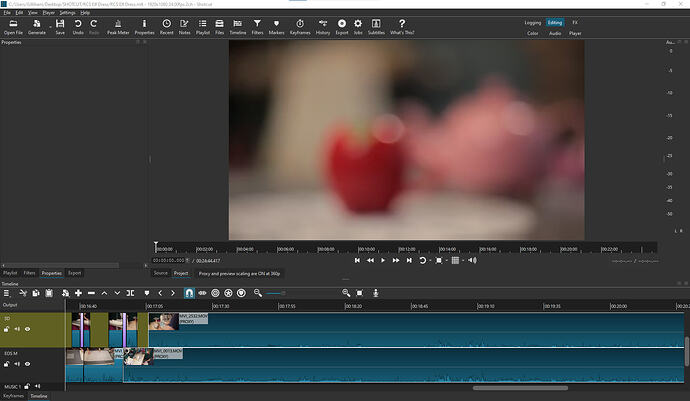Overwrite clip with down-chevron icon
690x401 pixels.
click(x=117, y=293)
